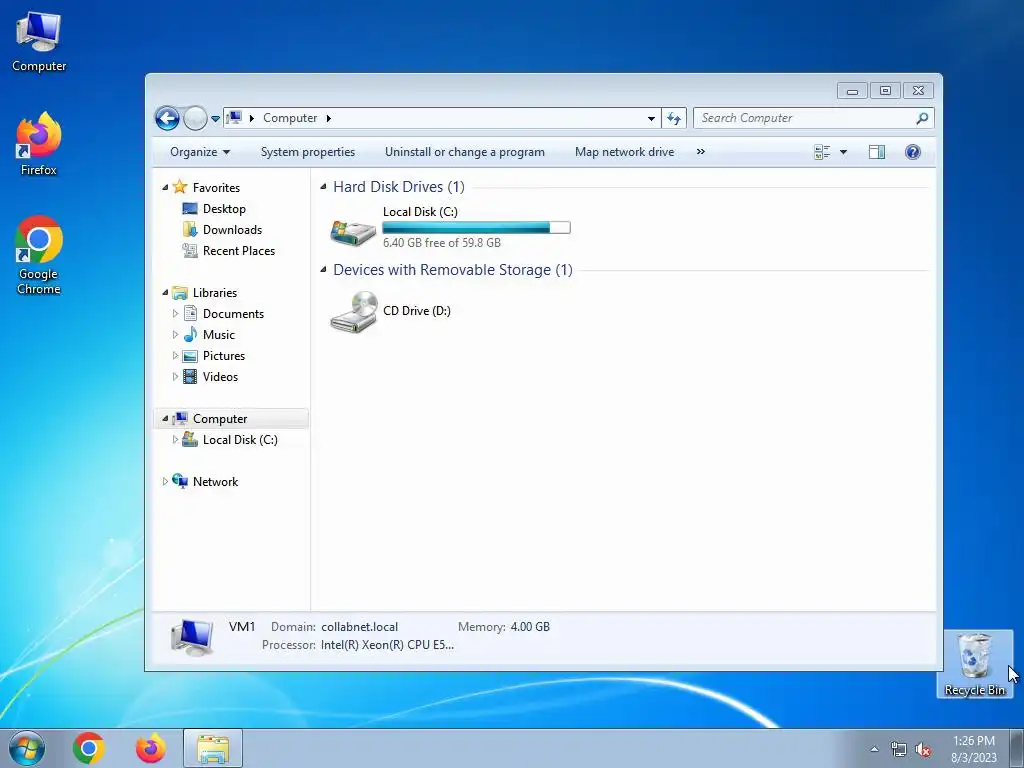Select the Videos library
This screenshot has height=768, width=1024.
coord(220,377)
